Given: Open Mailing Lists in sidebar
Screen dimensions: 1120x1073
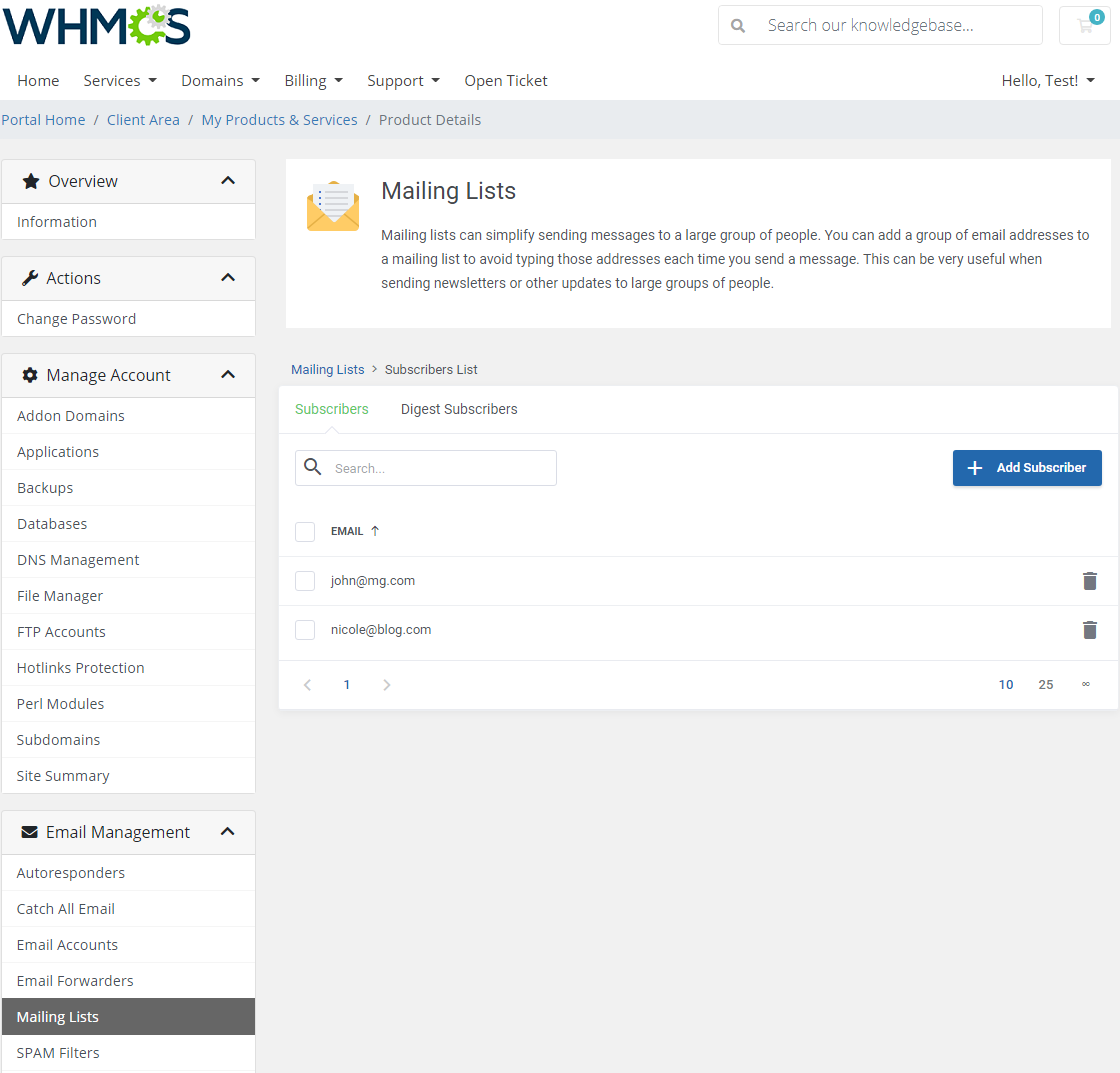Looking at the screenshot, I should click(129, 1017).
